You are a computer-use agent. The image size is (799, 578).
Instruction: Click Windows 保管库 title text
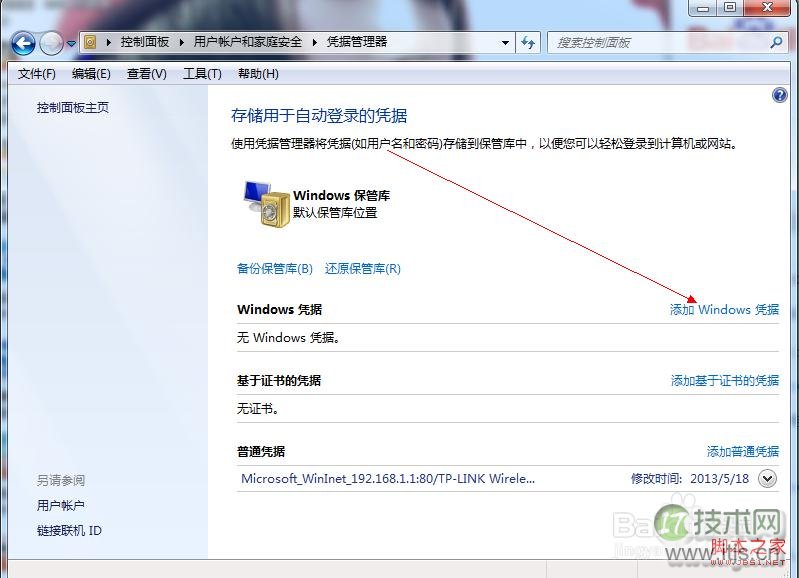tap(341, 195)
